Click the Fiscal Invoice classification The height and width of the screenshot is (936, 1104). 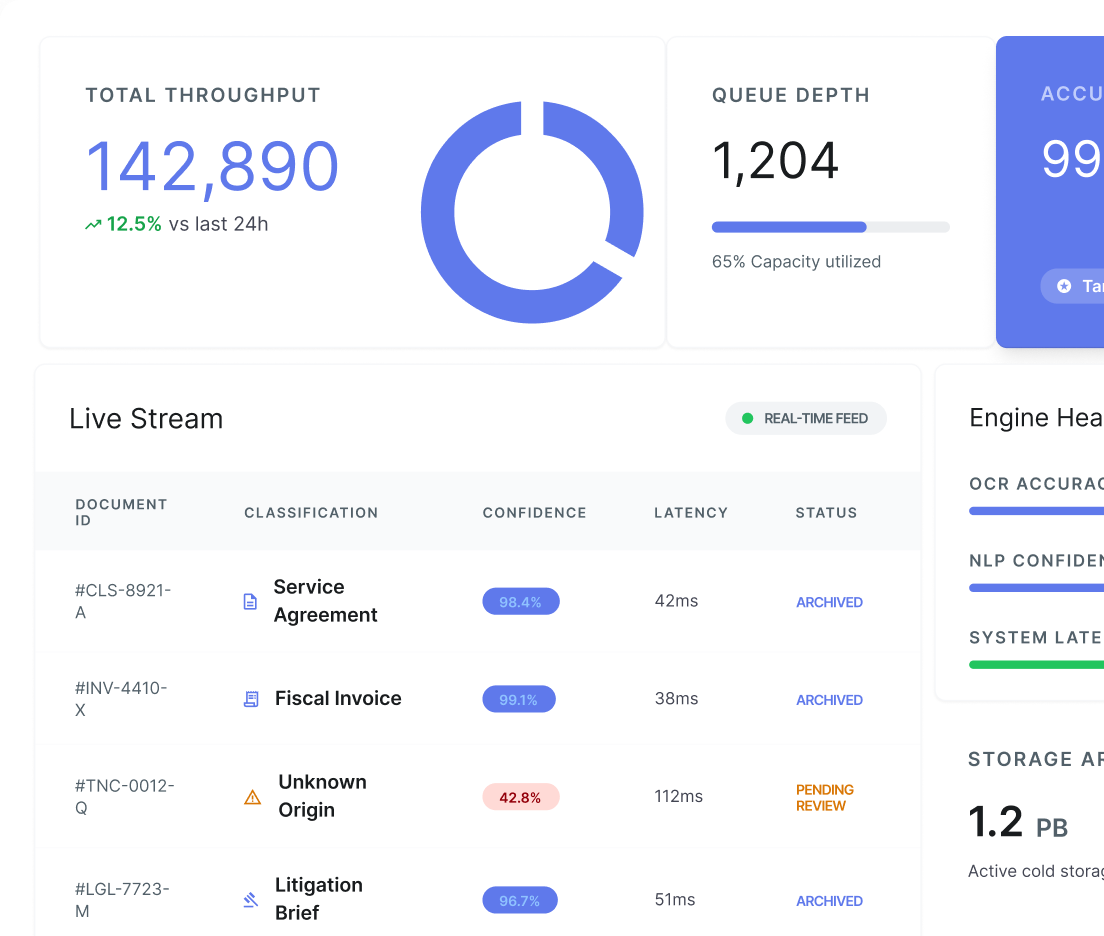(x=338, y=698)
